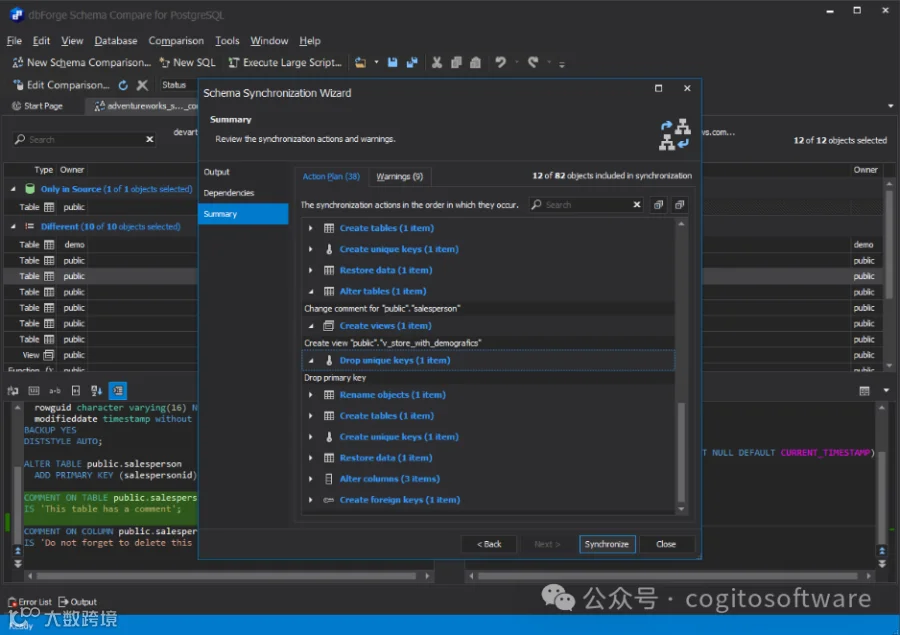This screenshot has width=900, height=635.
Task: Select 'Change comment for "public"."salesperson"' row
Action: [488, 309]
